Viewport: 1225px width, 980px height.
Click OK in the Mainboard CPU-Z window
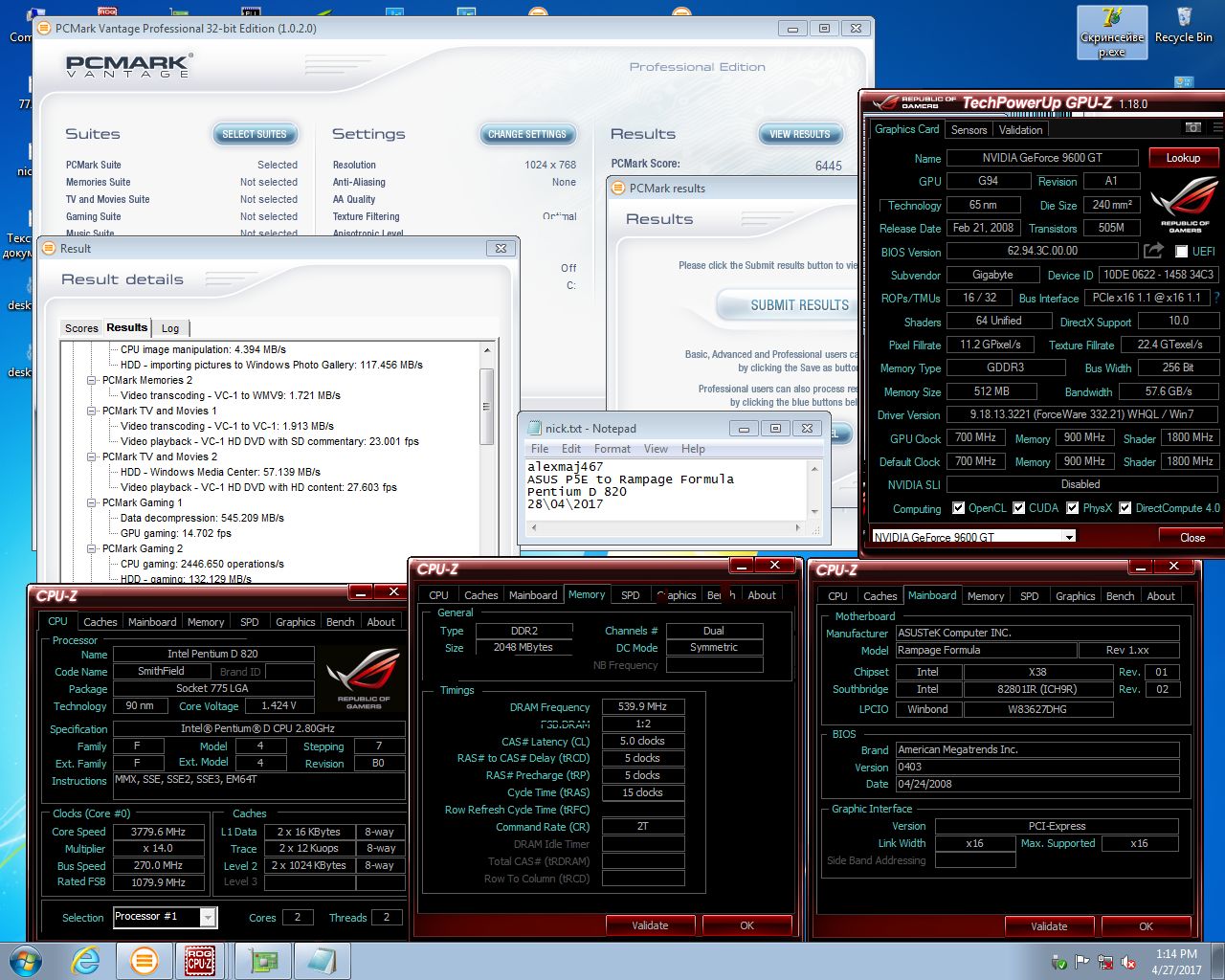[x=1146, y=926]
